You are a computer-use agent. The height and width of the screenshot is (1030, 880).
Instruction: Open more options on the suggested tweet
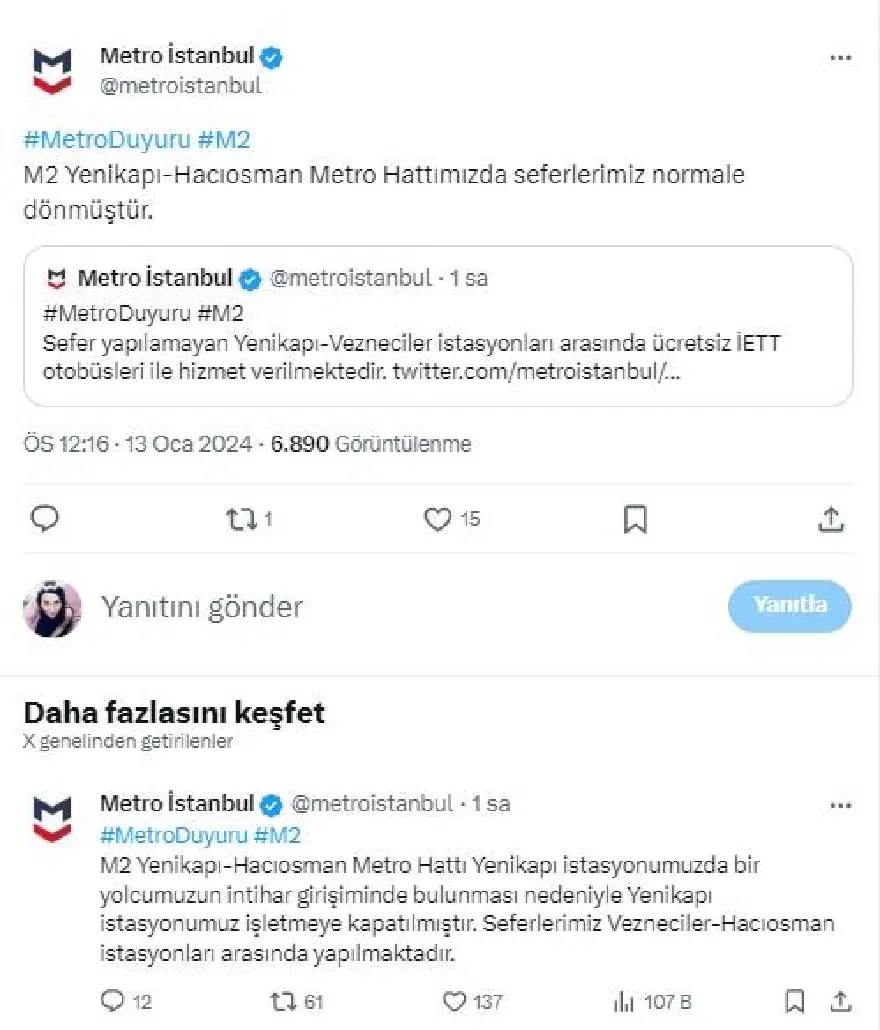(x=841, y=805)
